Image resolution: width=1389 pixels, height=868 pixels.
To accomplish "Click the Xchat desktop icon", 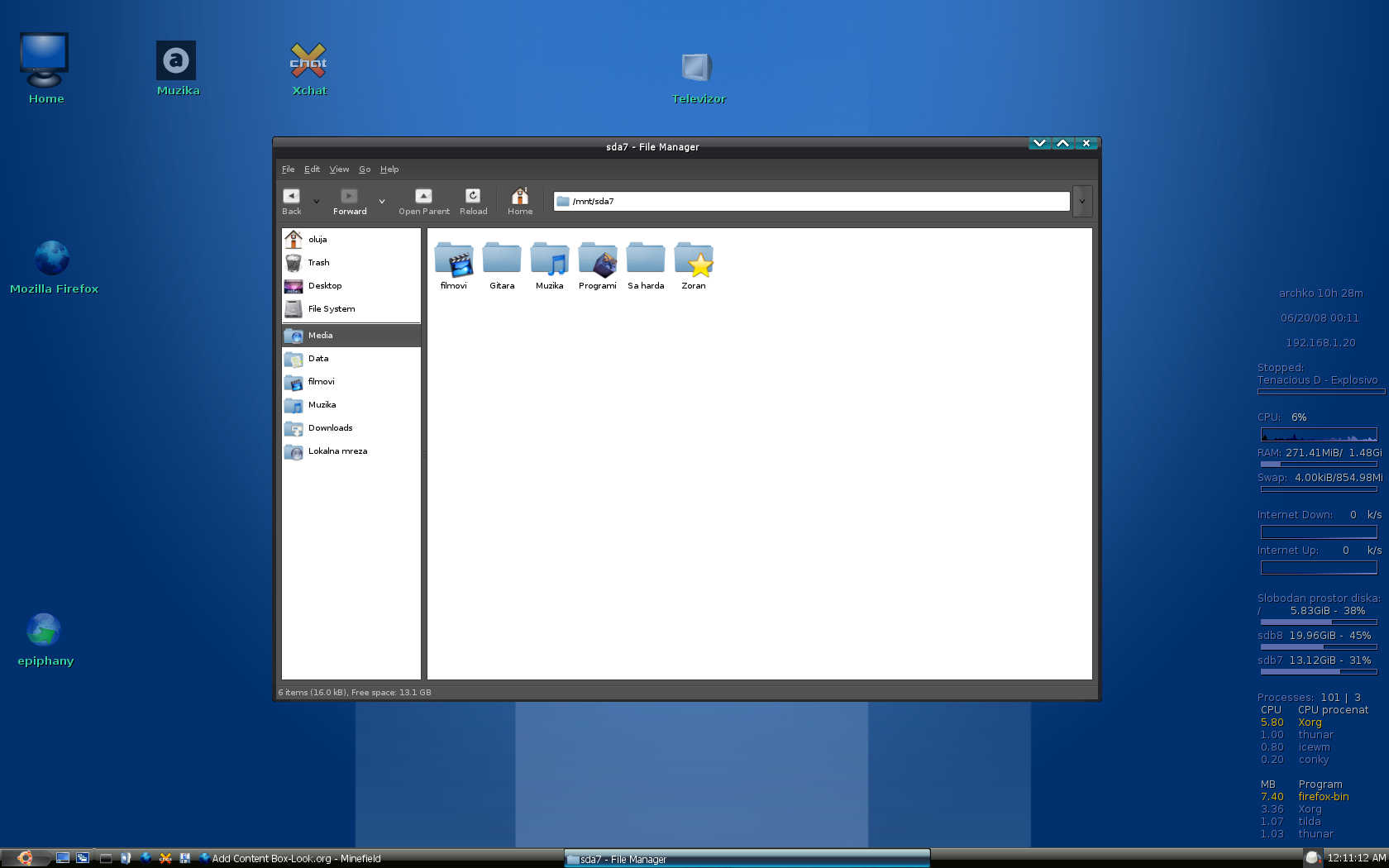I will pos(308,69).
